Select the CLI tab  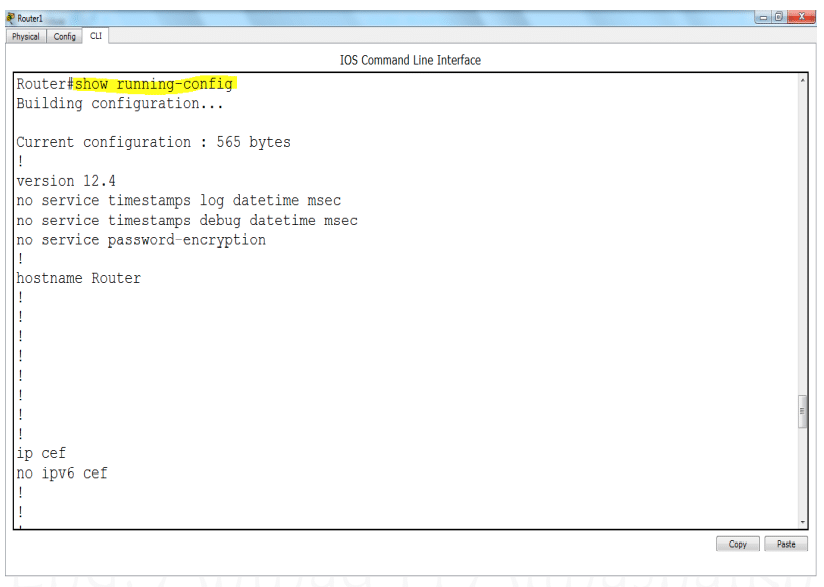(96, 36)
